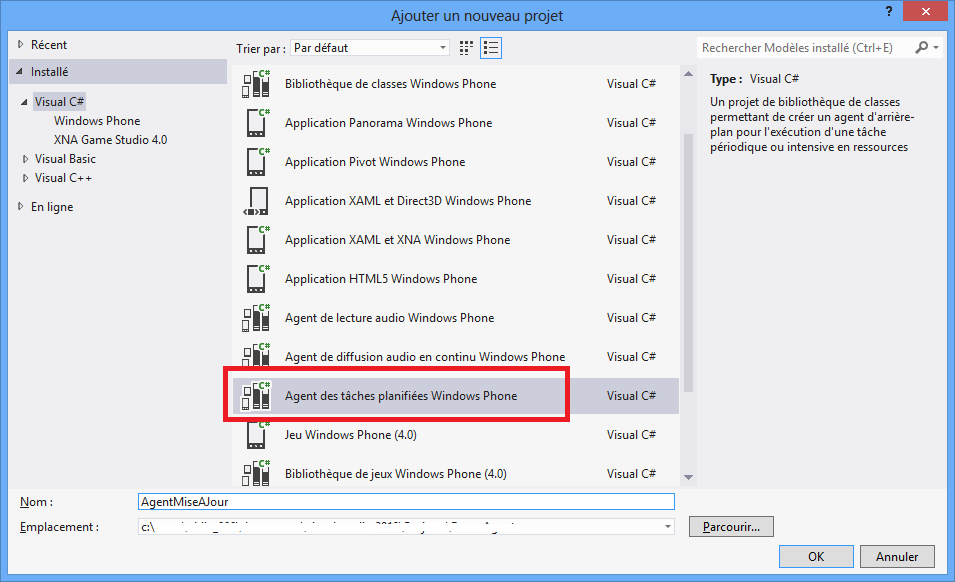This screenshot has height=582, width=955.
Task: Click the Agent de diffusion audio icon
Action: click(256, 356)
